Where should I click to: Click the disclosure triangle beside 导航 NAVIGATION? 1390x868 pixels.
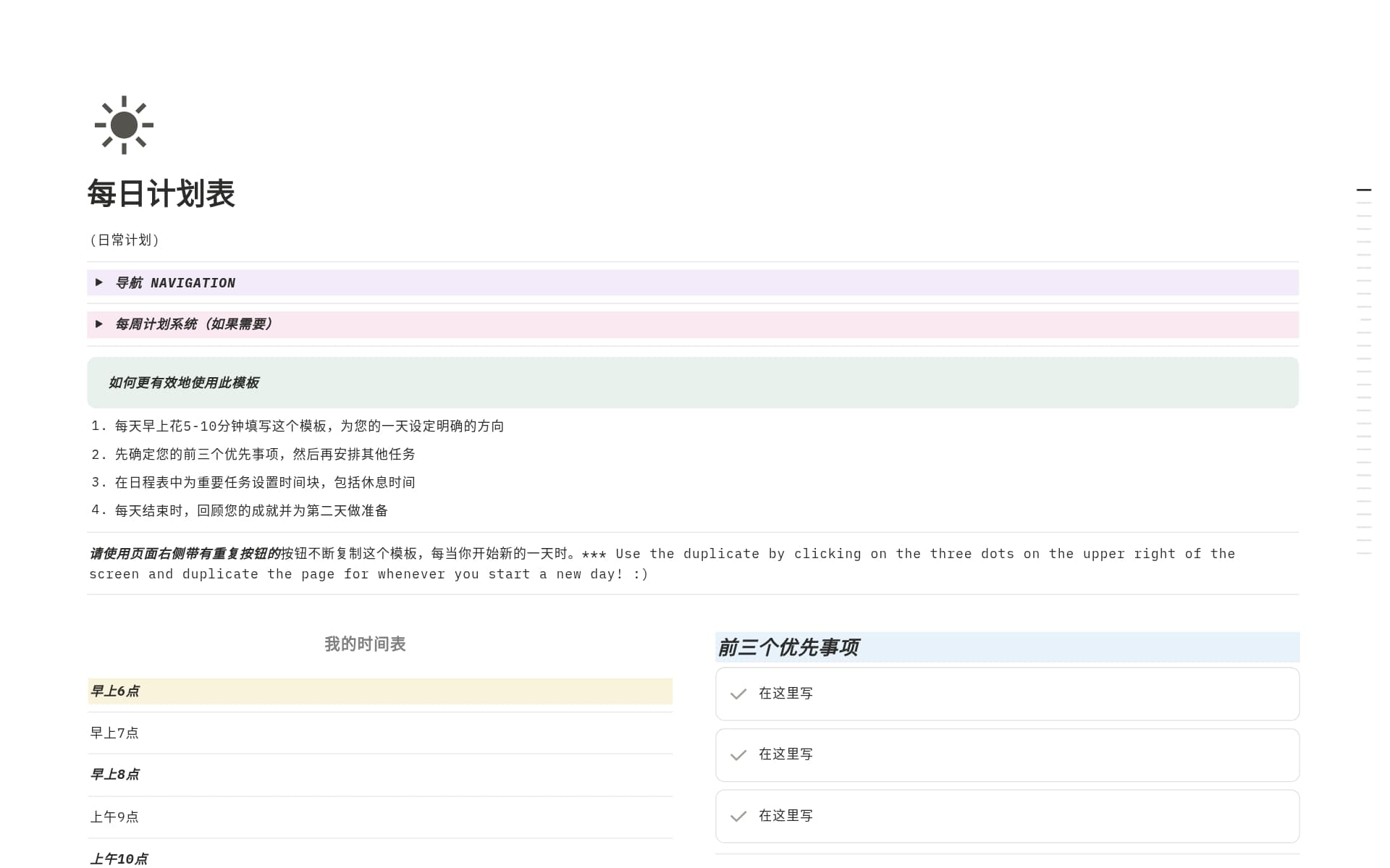(100, 282)
